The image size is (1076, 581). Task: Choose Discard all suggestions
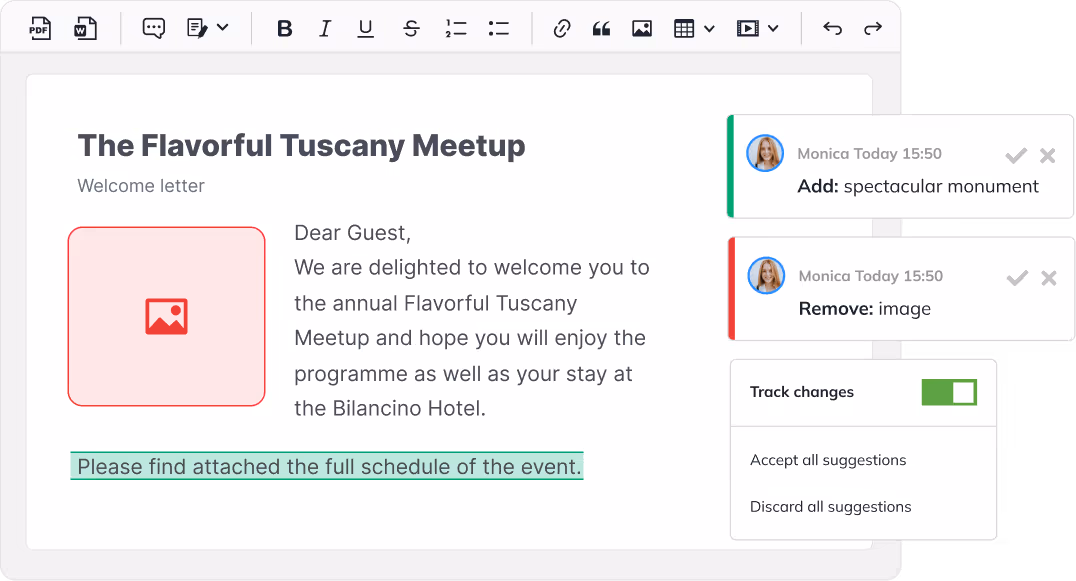tap(830, 506)
